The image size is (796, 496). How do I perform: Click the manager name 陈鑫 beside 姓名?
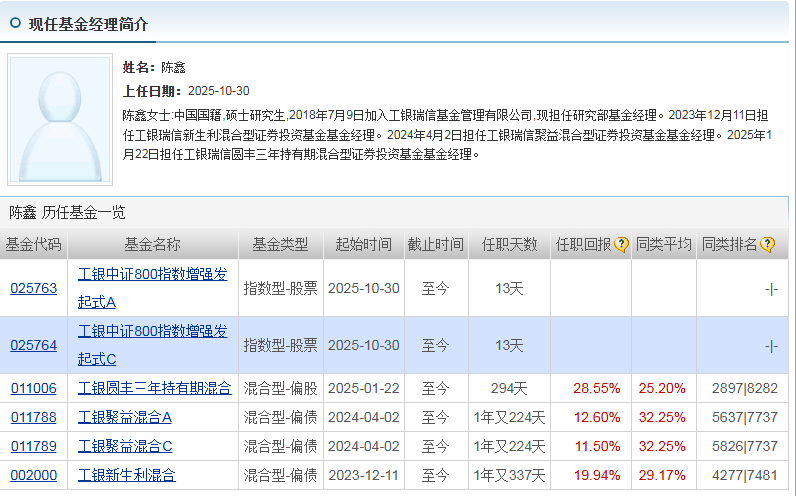[x=173, y=68]
